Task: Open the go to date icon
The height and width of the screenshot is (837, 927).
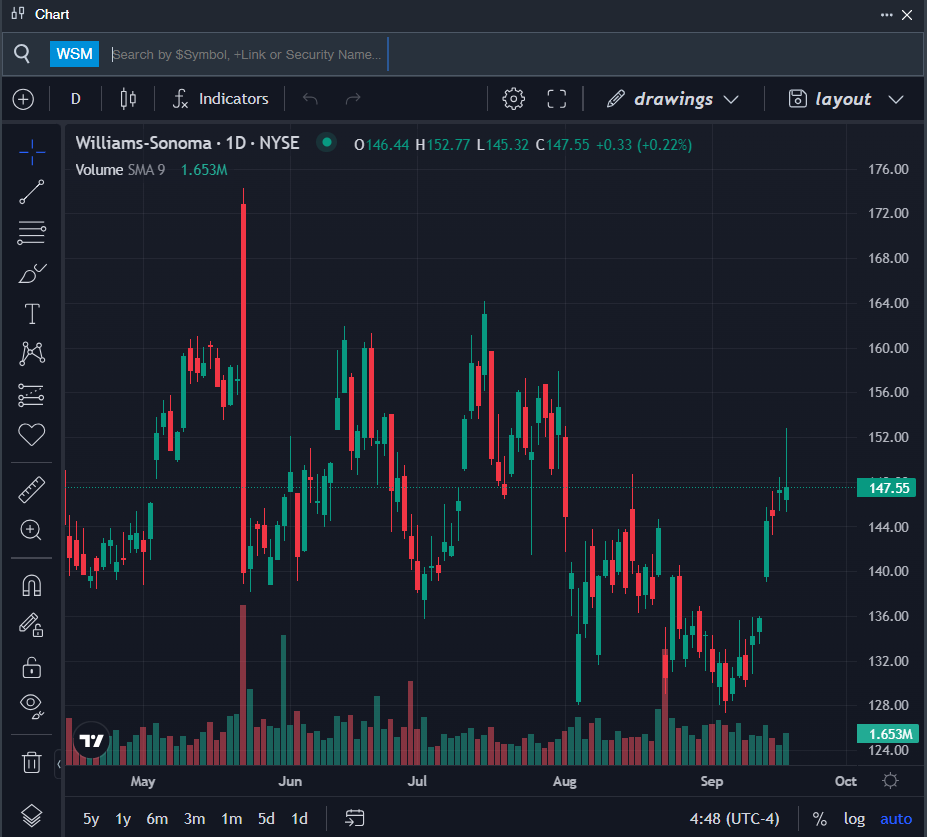Action: [x=355, y=818]
